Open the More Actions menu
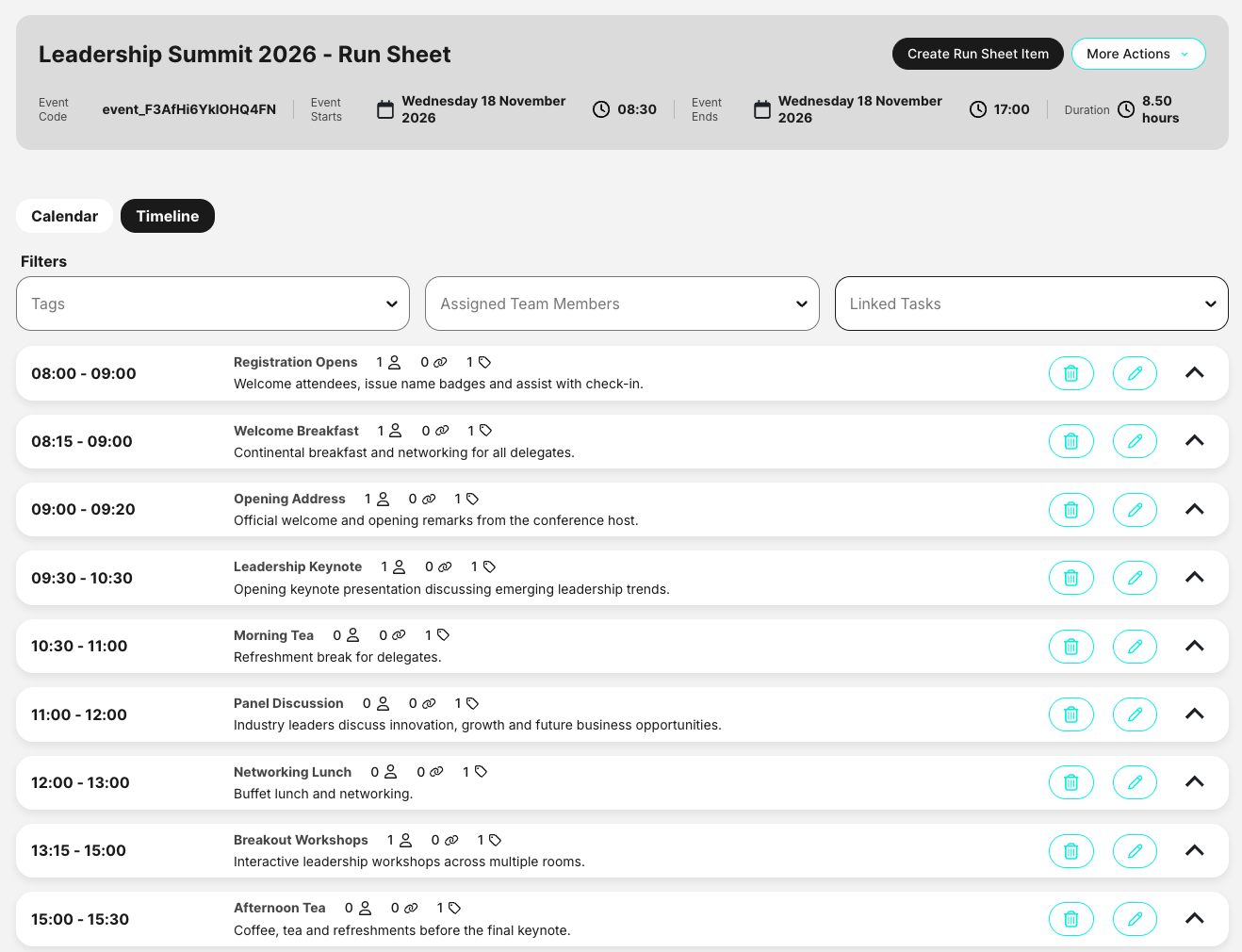Screen dimensions: 1242x952 pos(1138,54)
